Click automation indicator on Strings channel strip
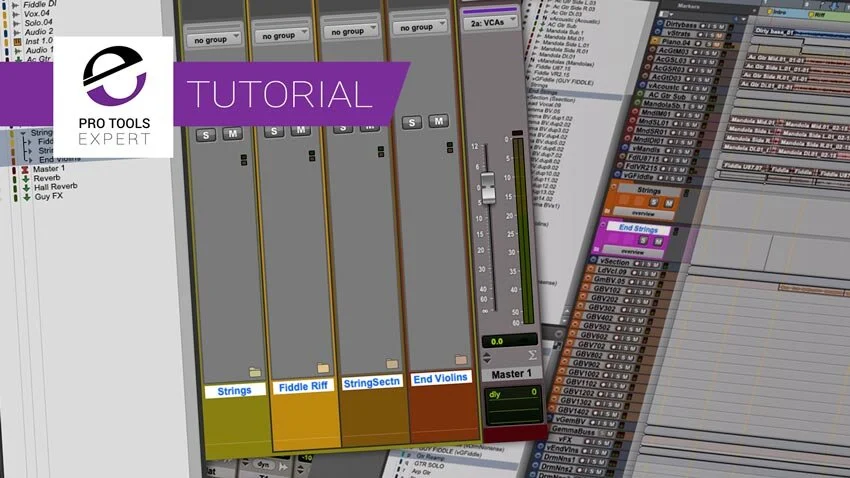Viewport: 850px width, 478px height. [x=244, y=160]
